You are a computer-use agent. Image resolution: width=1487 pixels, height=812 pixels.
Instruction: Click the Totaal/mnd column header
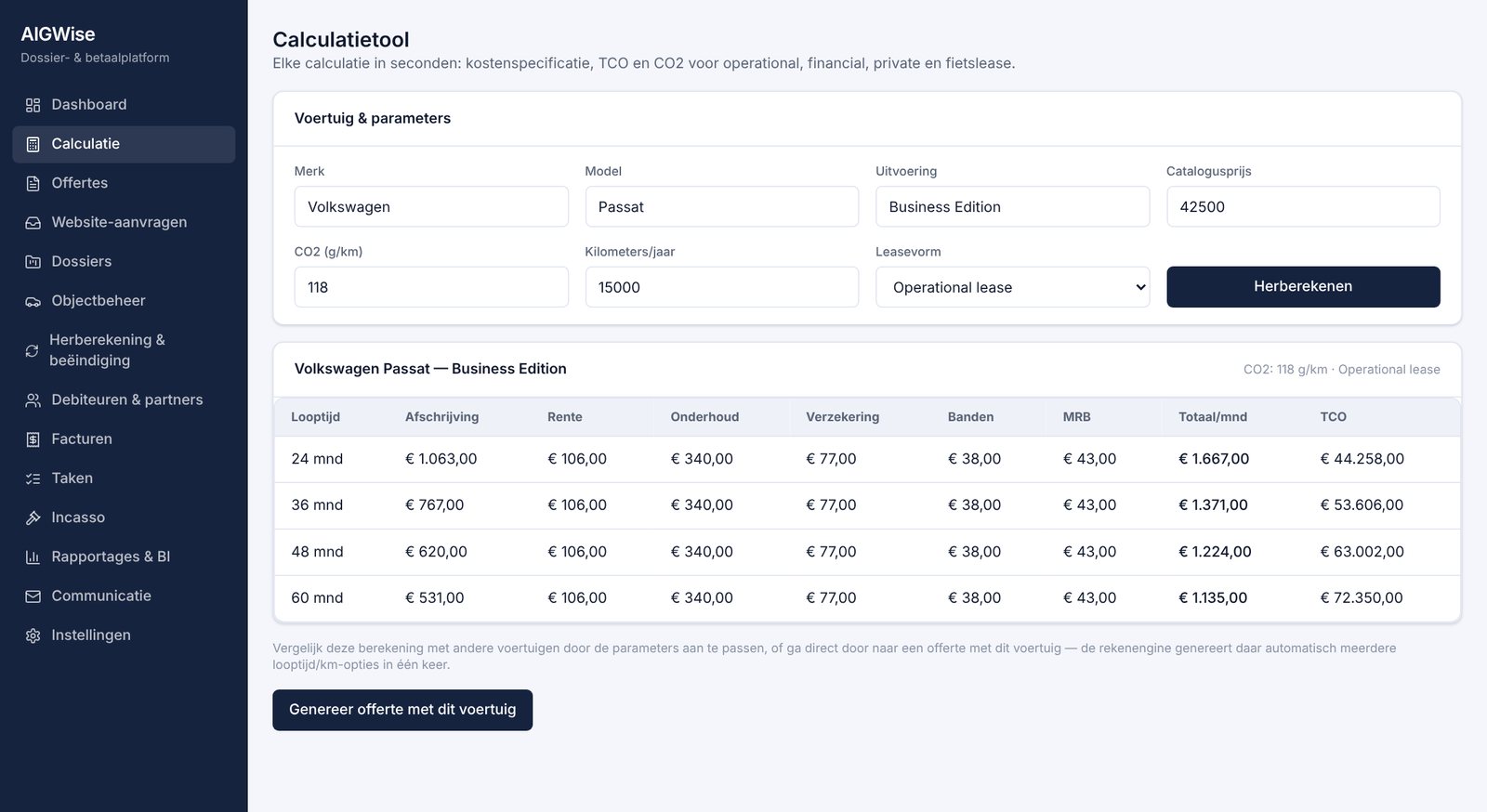1213,417
